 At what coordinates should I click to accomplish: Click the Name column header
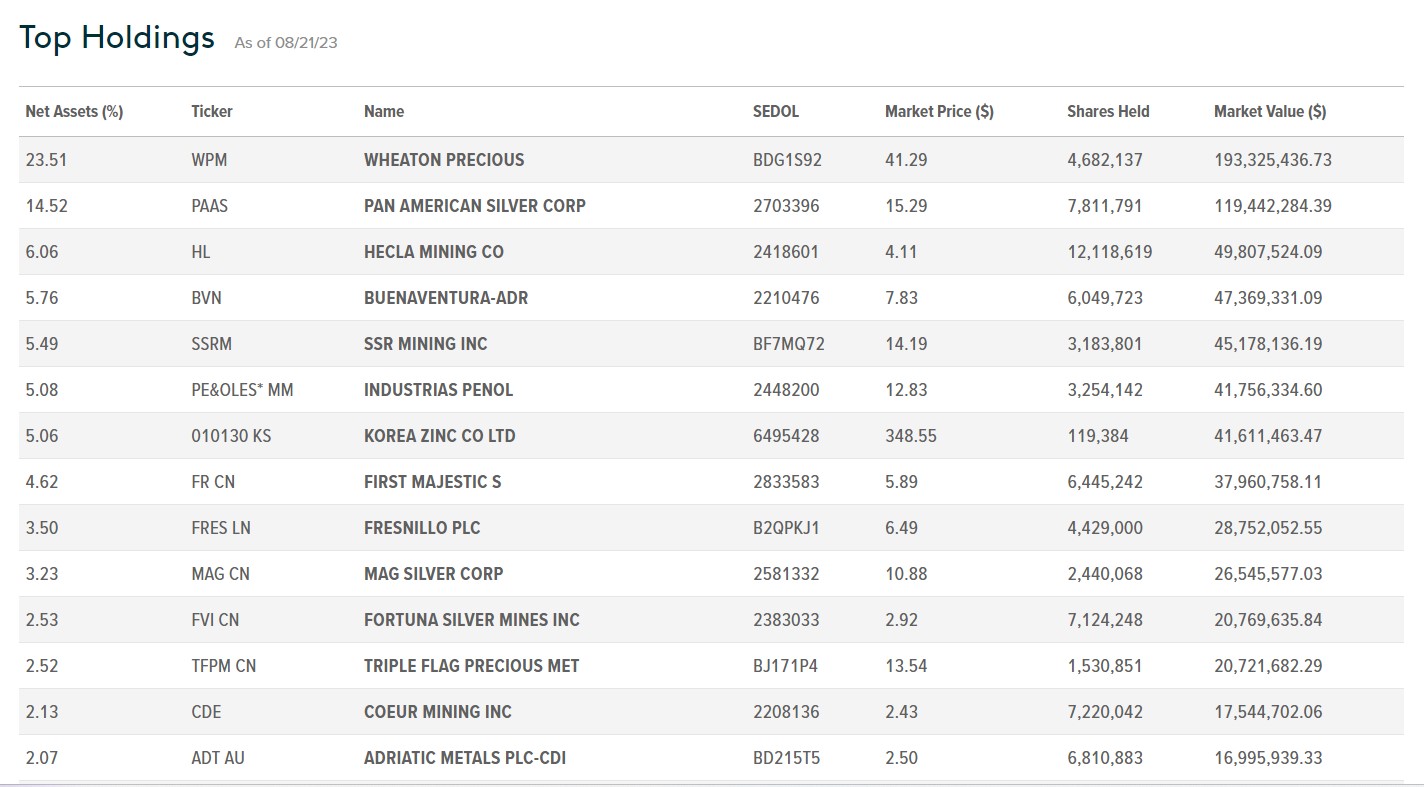click(384, 112)
